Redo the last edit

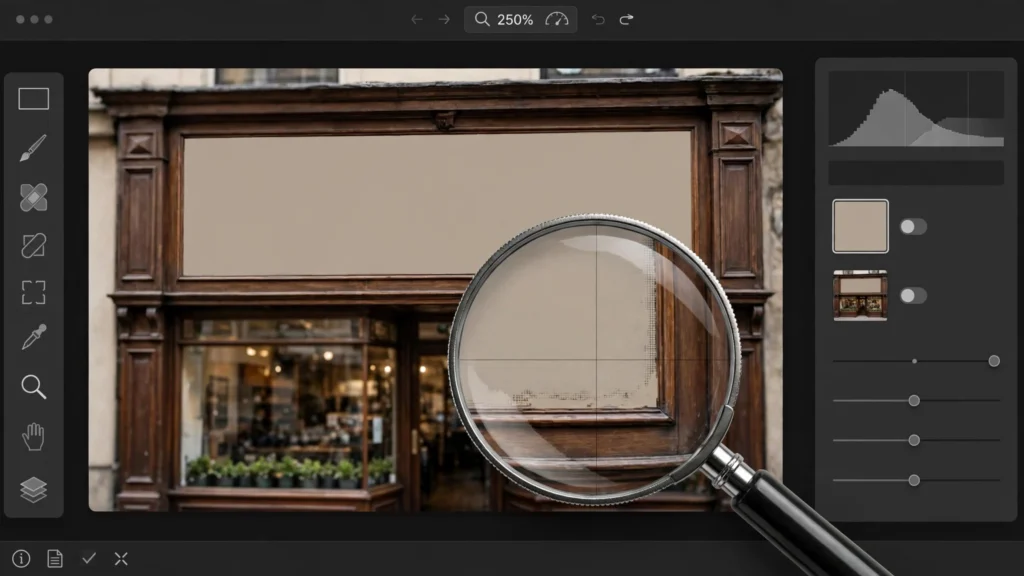[x=626, y=20]
